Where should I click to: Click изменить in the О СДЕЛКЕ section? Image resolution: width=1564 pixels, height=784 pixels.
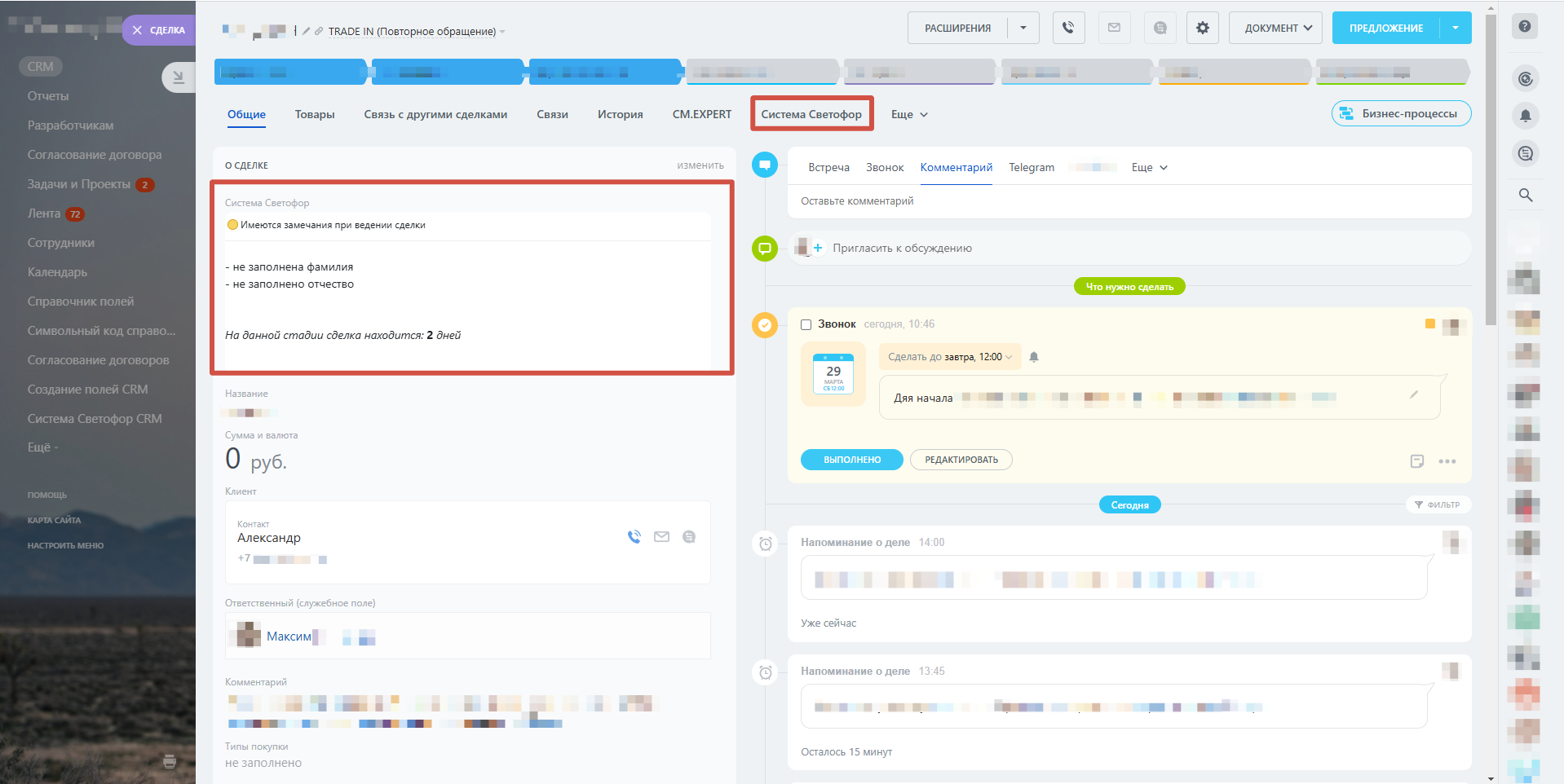click(x=700, y=165)
